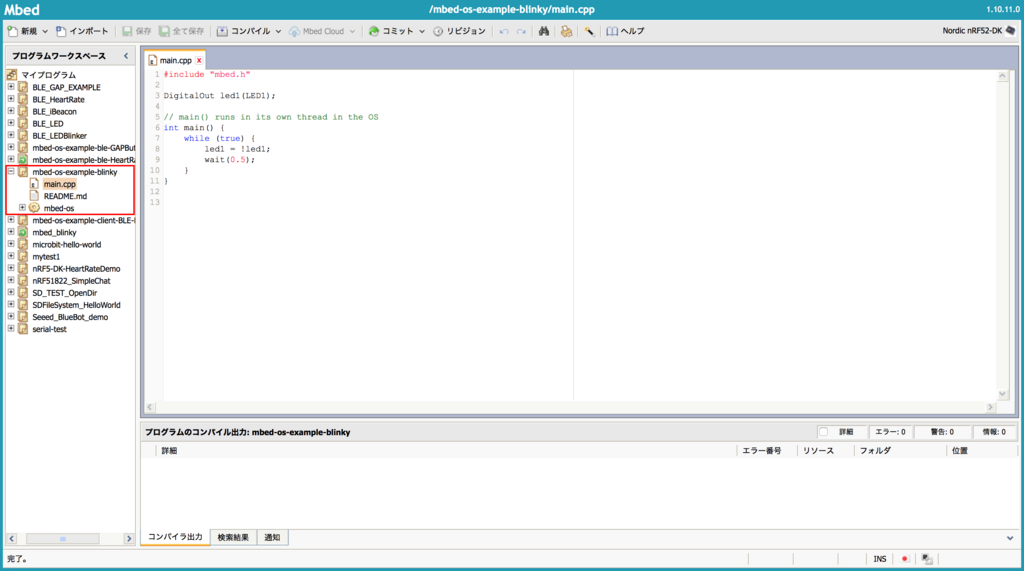Click the binoculars find icon
The width and height of the screenshot is (1024, 571).
point(543,31)
